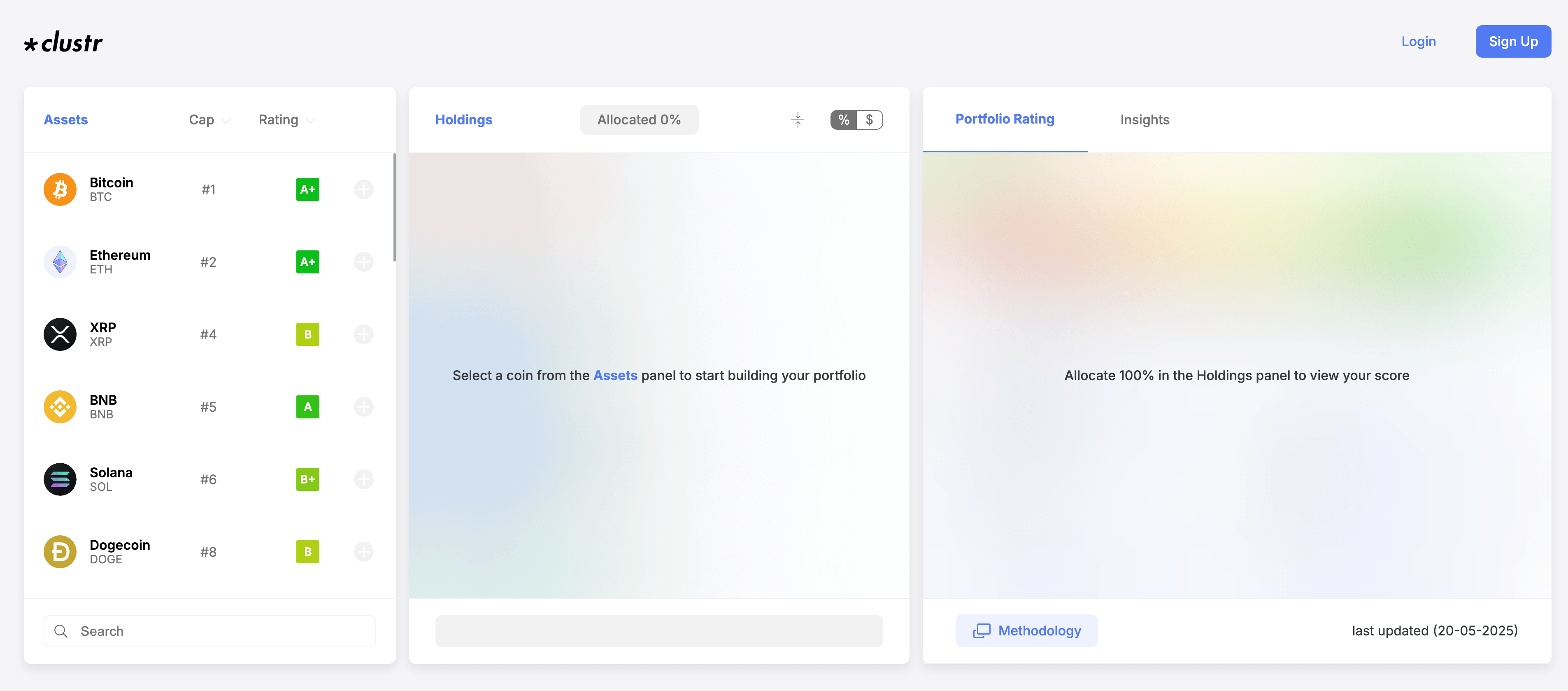The image size is (1568, 691).
Task: Click the Dogecoin coin logo
Action: coord(60,551)
